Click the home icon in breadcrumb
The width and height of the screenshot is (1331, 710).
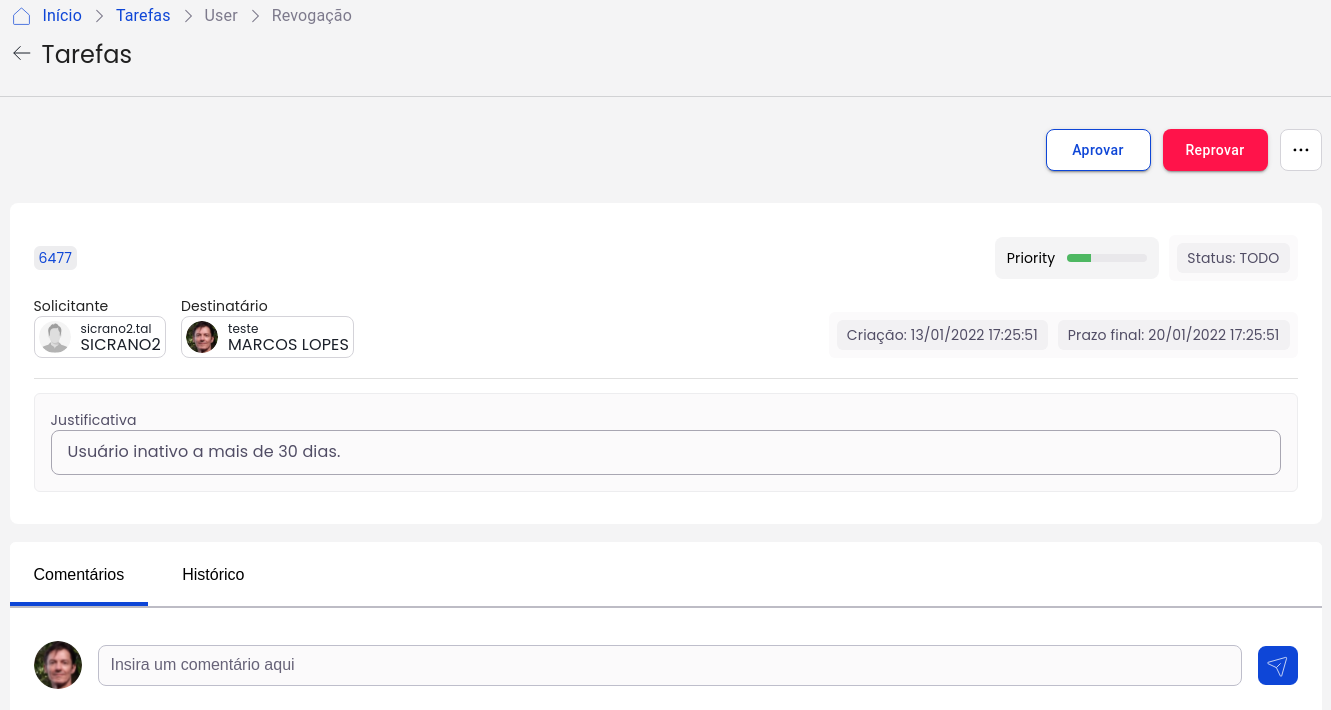[21, 16]
